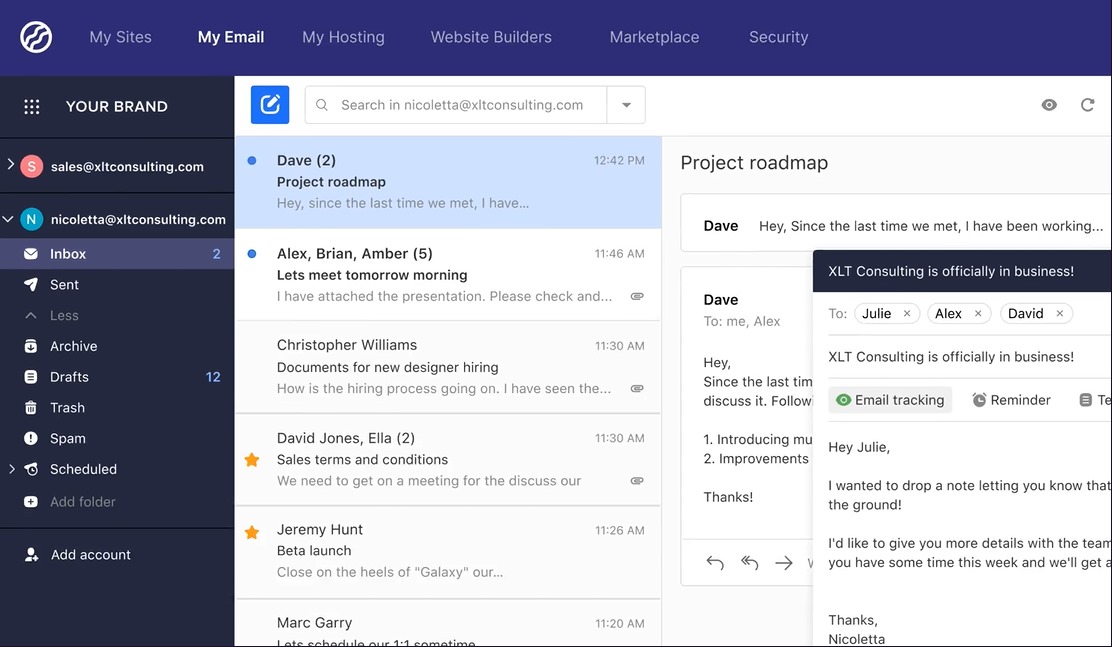This screenshot has height=647, width=1112.
Task: Remove recipient Julie from the To field
Action: (907, 314)
